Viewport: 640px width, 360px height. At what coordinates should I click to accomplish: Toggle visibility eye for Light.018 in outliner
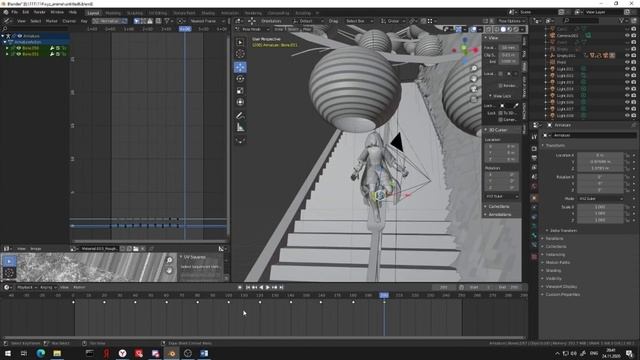pyautogui.click(x=627, y=116)
